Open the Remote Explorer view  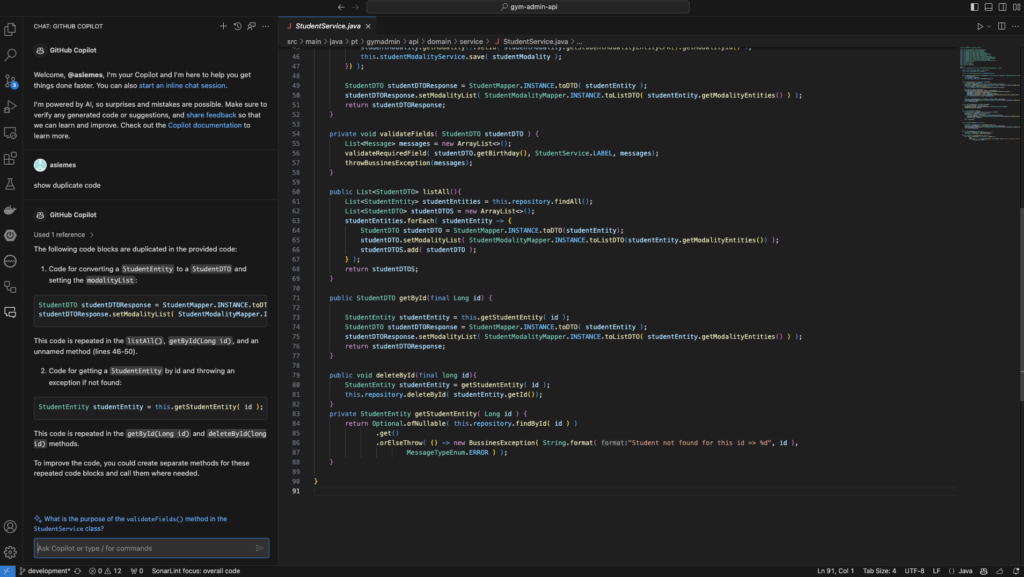(10, 133)
